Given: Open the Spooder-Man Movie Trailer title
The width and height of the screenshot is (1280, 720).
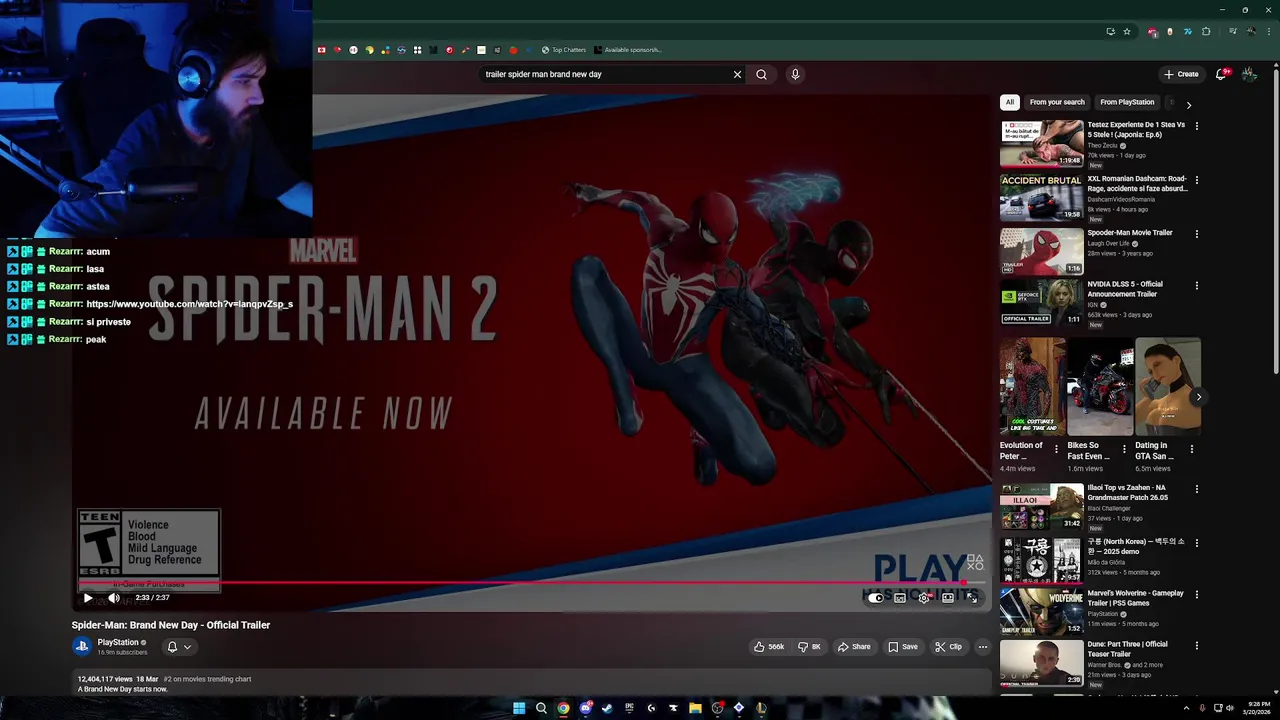Looking at the screenshot, I should (1130, 233).
